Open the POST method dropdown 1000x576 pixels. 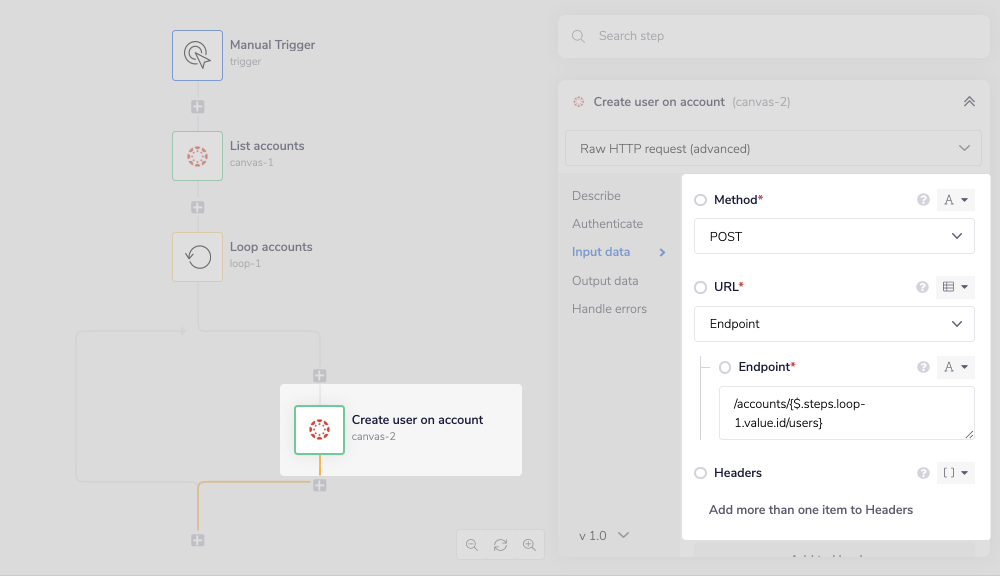coord(834,237)
